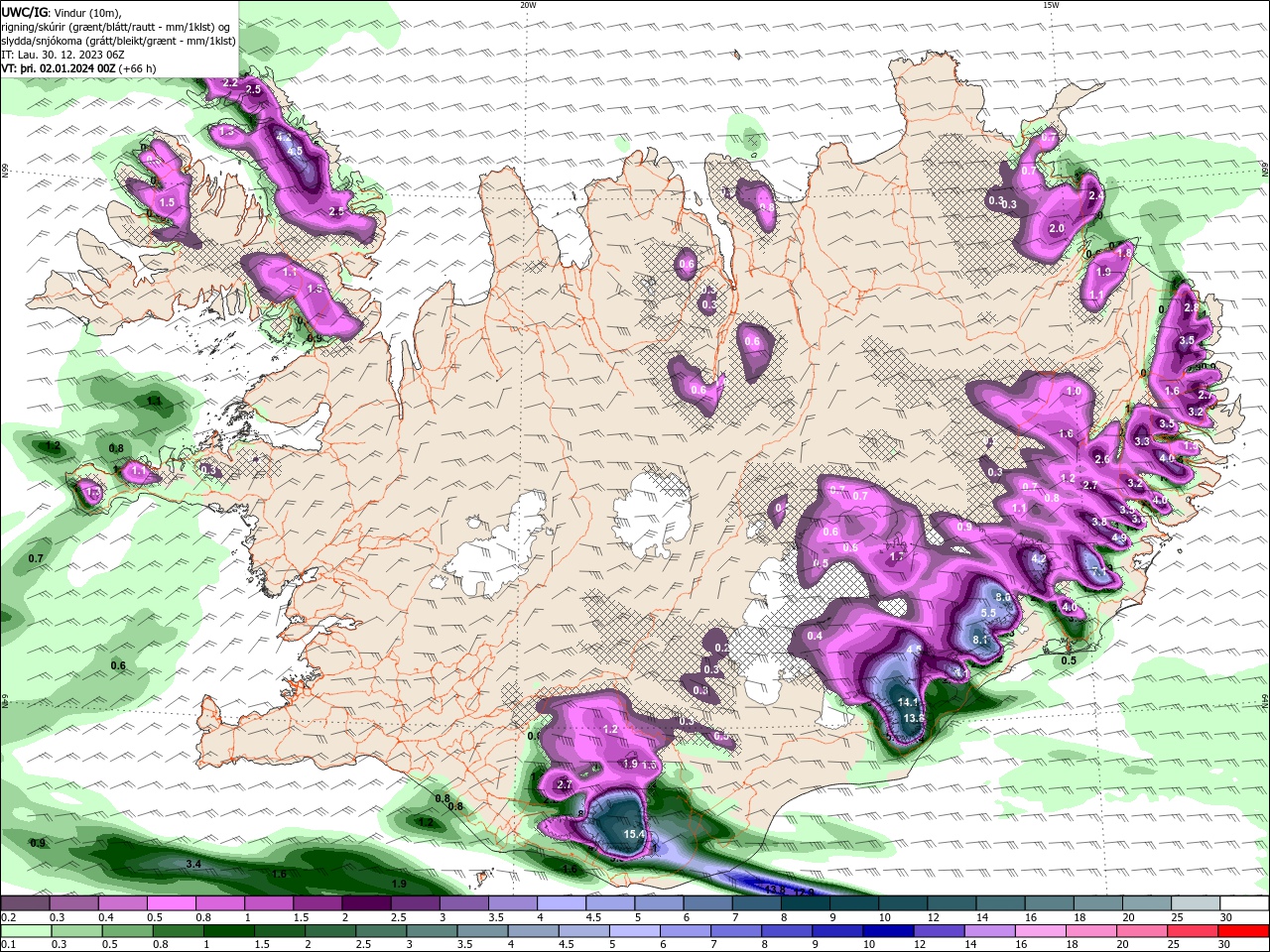
Task: Click the upper legend swatch starting at 12
Action: point(952,903)
